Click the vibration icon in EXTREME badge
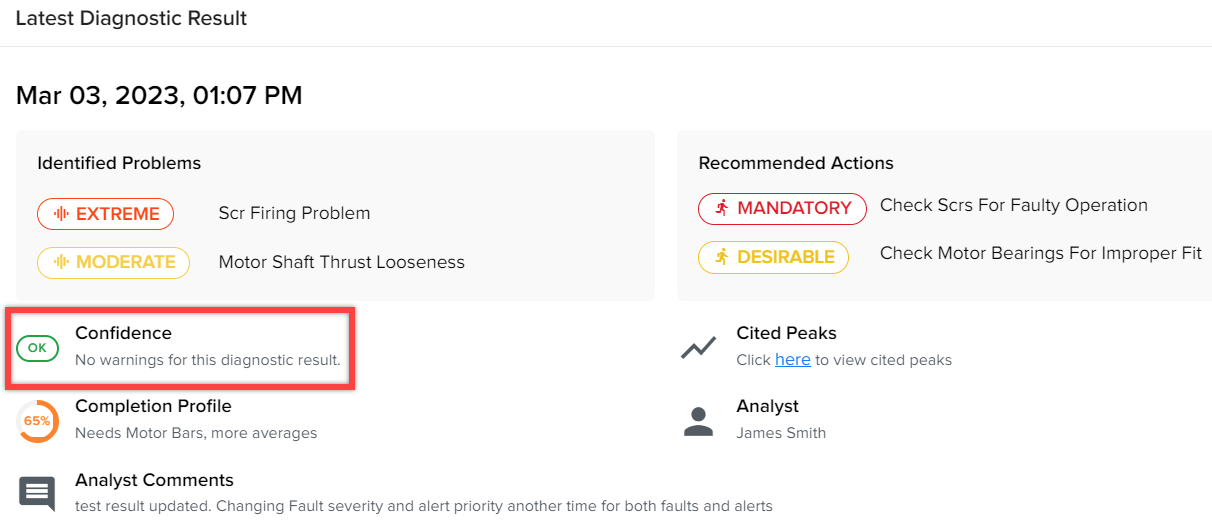 (61, 214)
